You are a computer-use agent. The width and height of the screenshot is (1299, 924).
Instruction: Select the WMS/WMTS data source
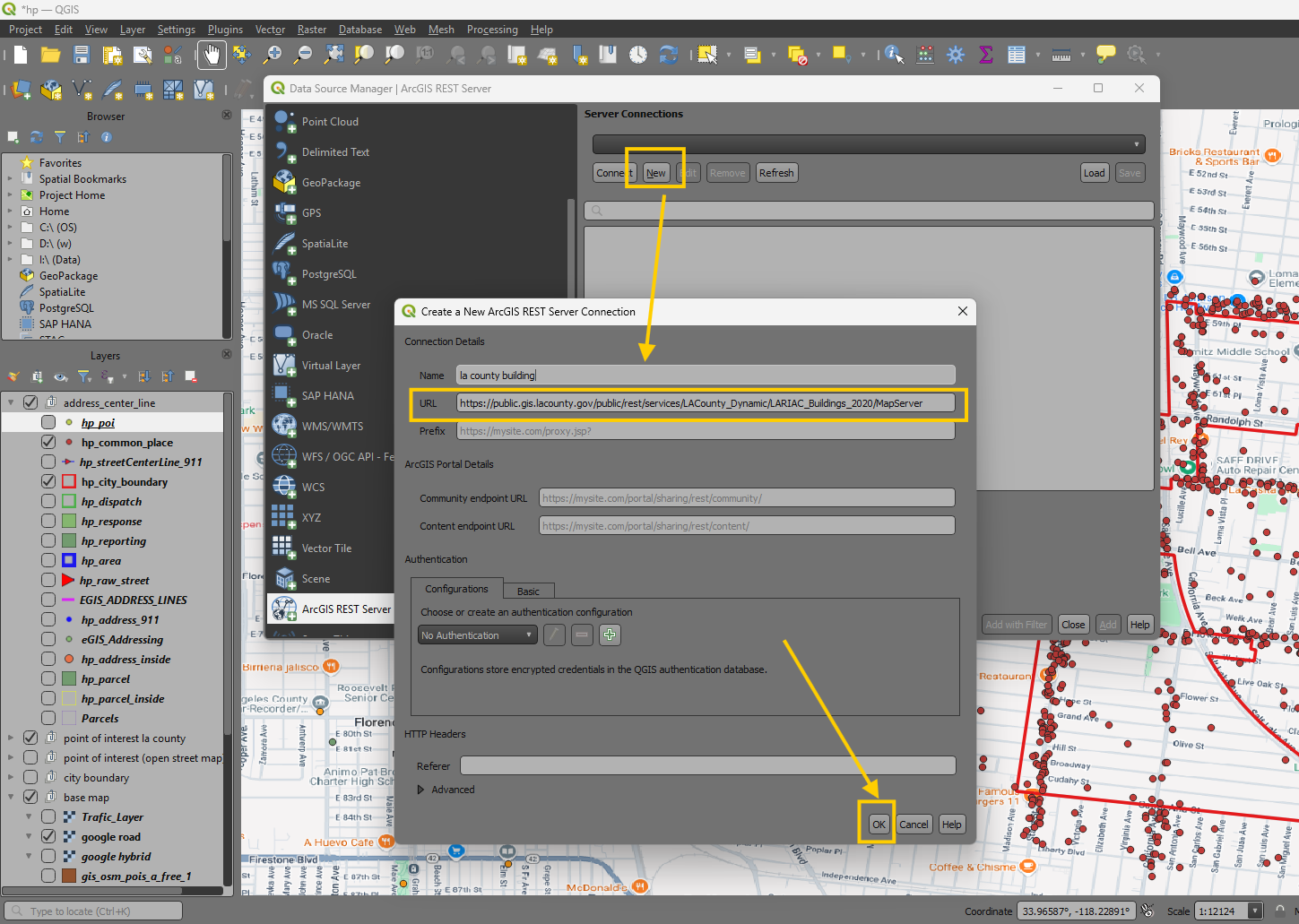point(332,426)
